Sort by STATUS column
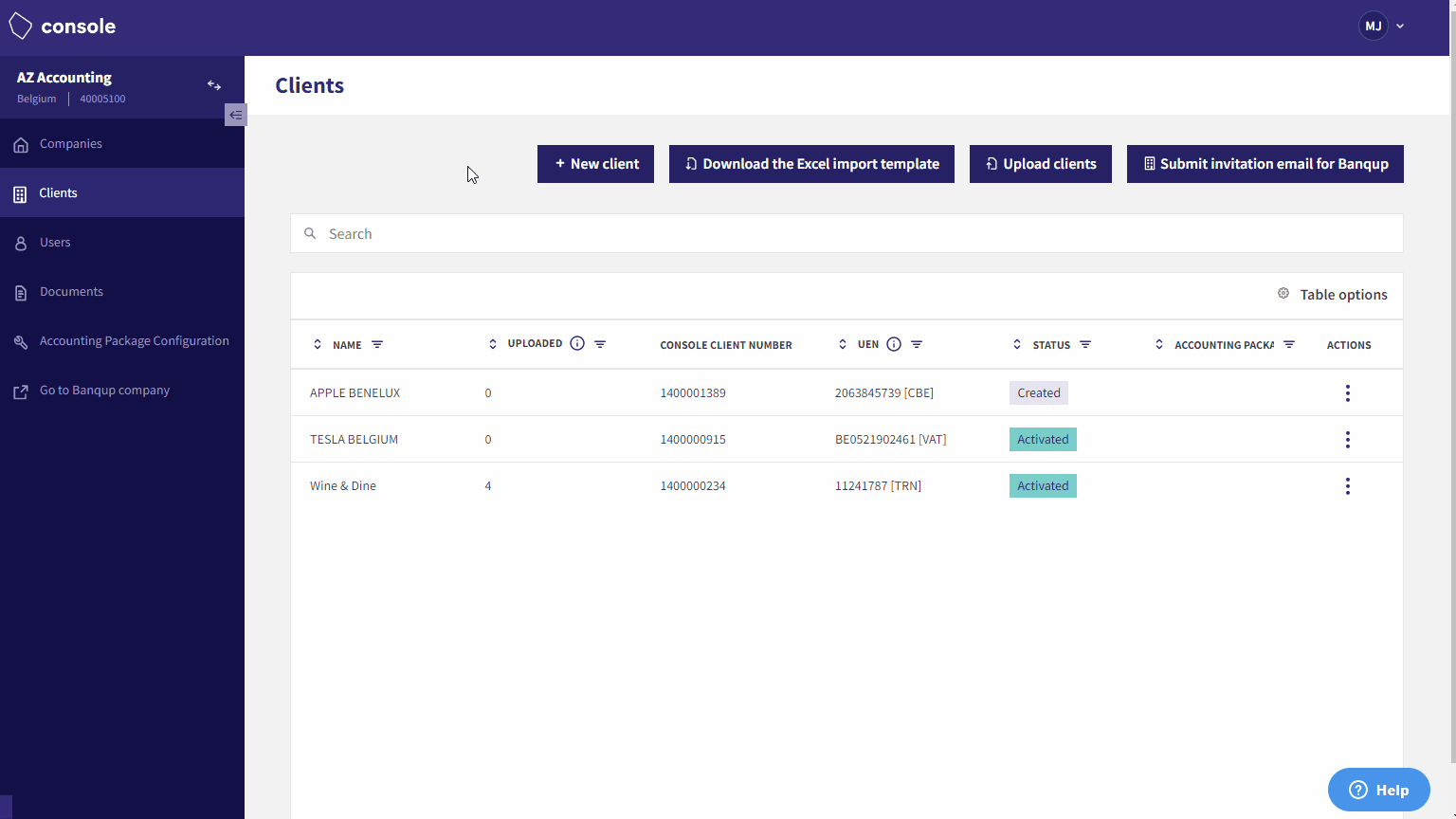The image size is (1456, 819). click(x=1017, y=344)
